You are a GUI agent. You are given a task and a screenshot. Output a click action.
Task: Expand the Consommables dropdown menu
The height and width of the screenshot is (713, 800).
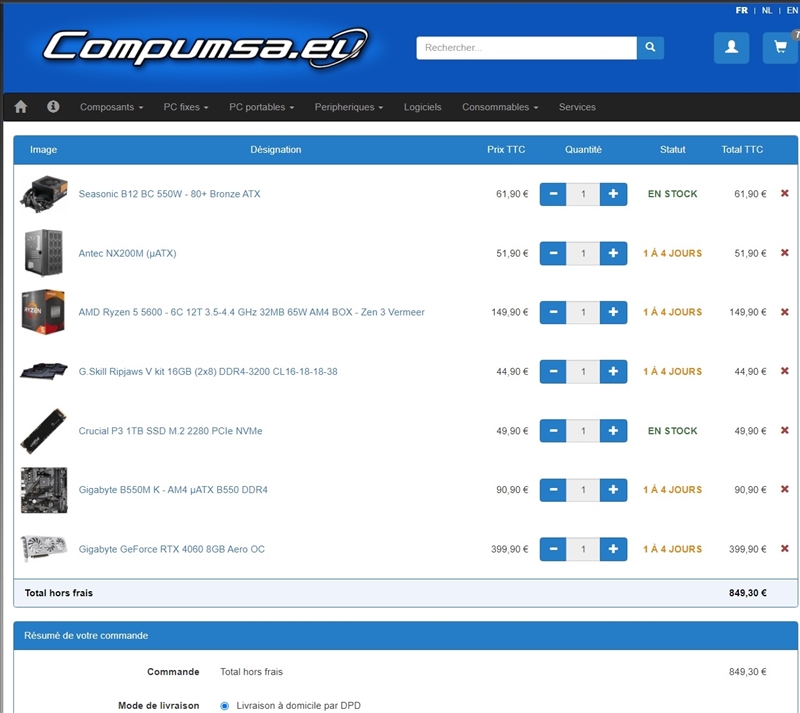(500, 107)
